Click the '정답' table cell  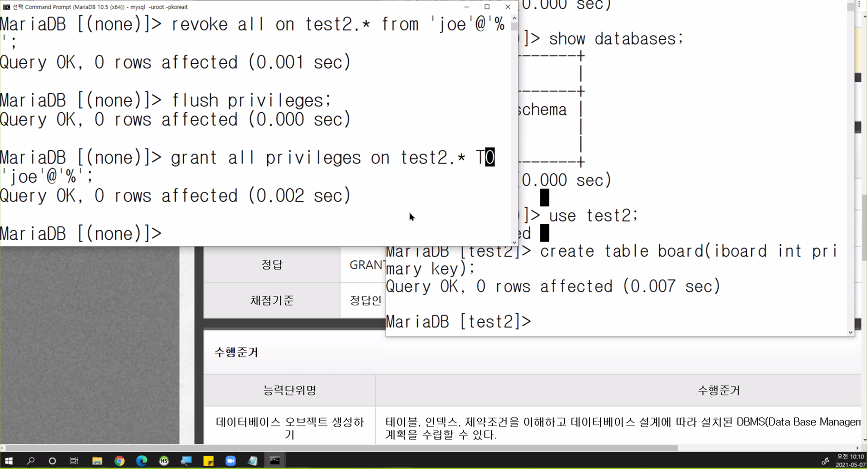[x=272, y=265]
